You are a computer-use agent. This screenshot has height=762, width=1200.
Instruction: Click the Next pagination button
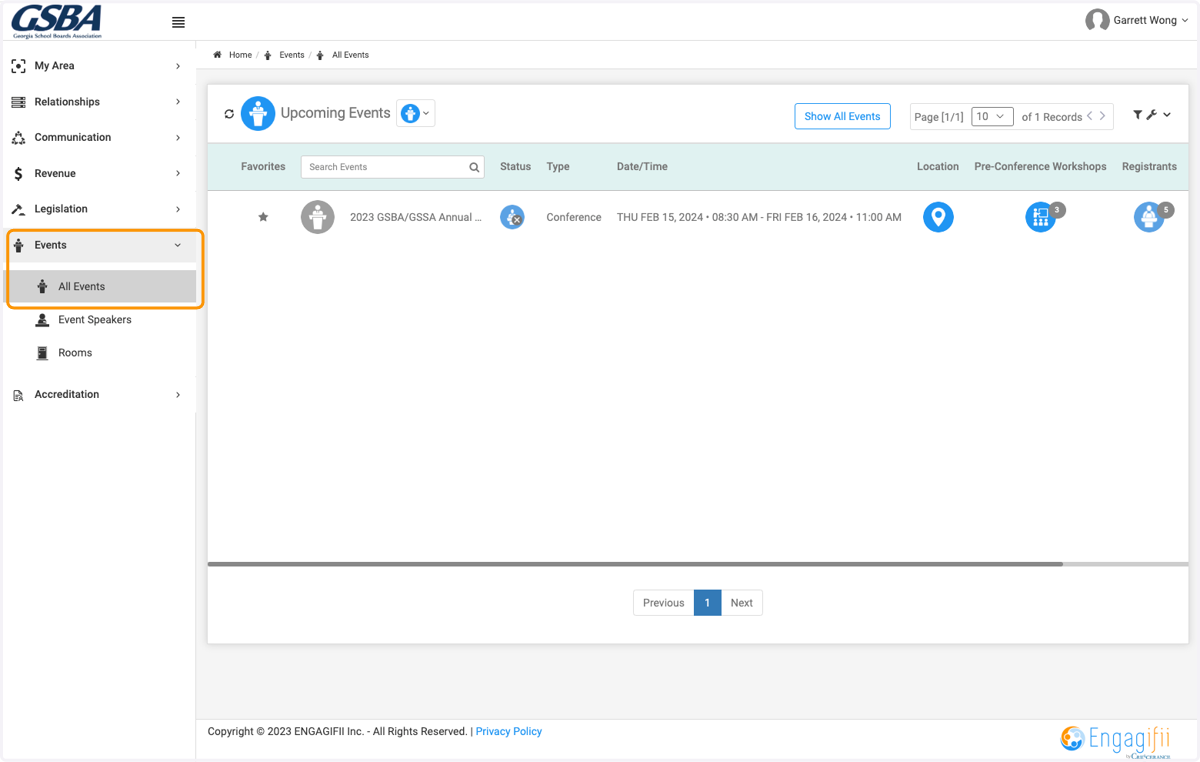tap(741, 603)
